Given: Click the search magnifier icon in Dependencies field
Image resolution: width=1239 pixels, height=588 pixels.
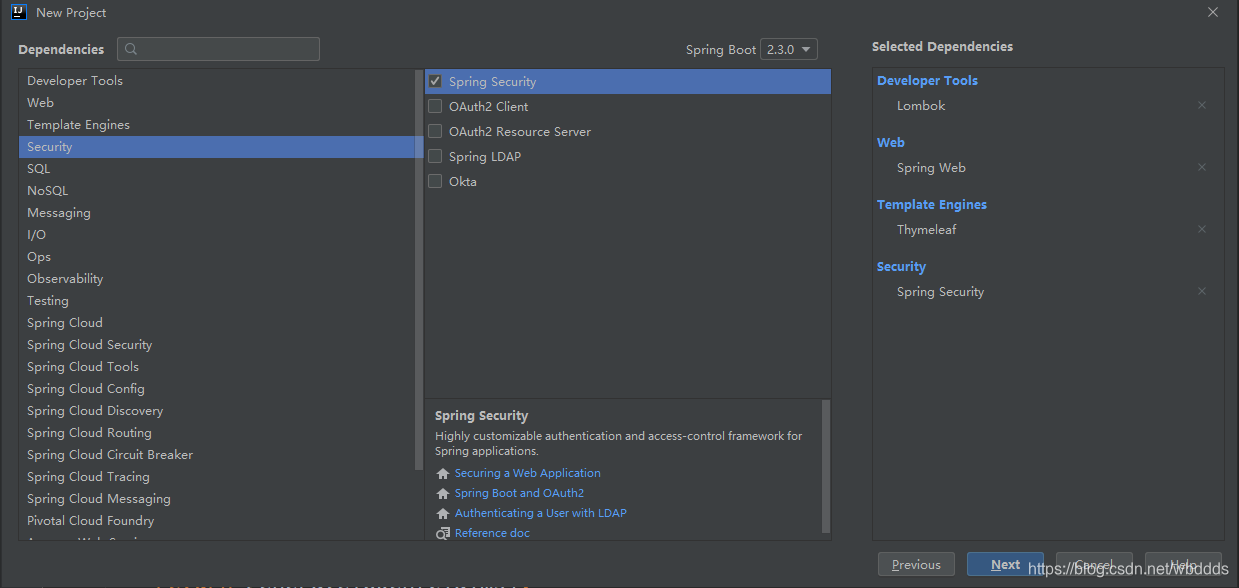Looking at the screenshot, I should 130,48.
